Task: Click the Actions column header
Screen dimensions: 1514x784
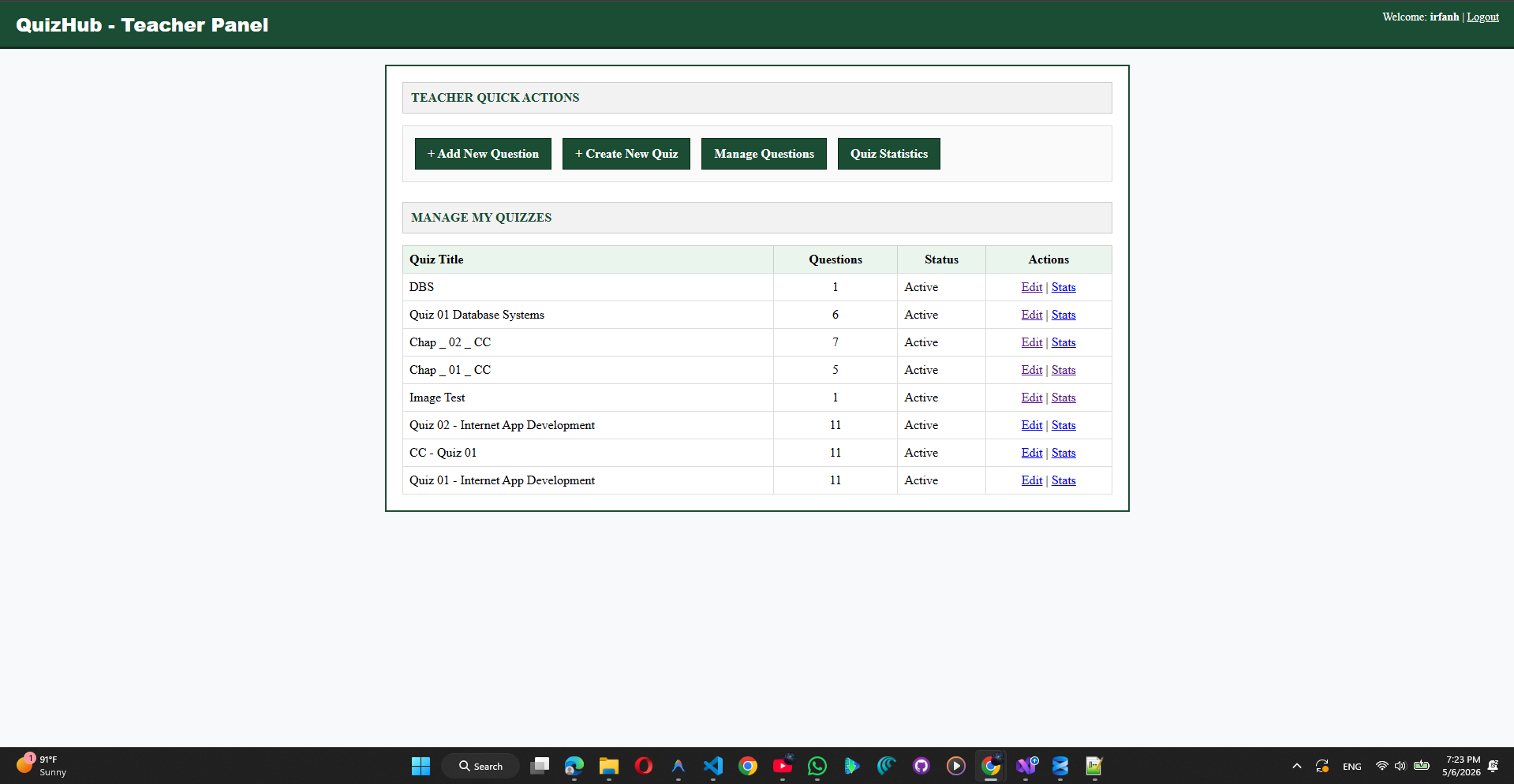Action: 1049,259
